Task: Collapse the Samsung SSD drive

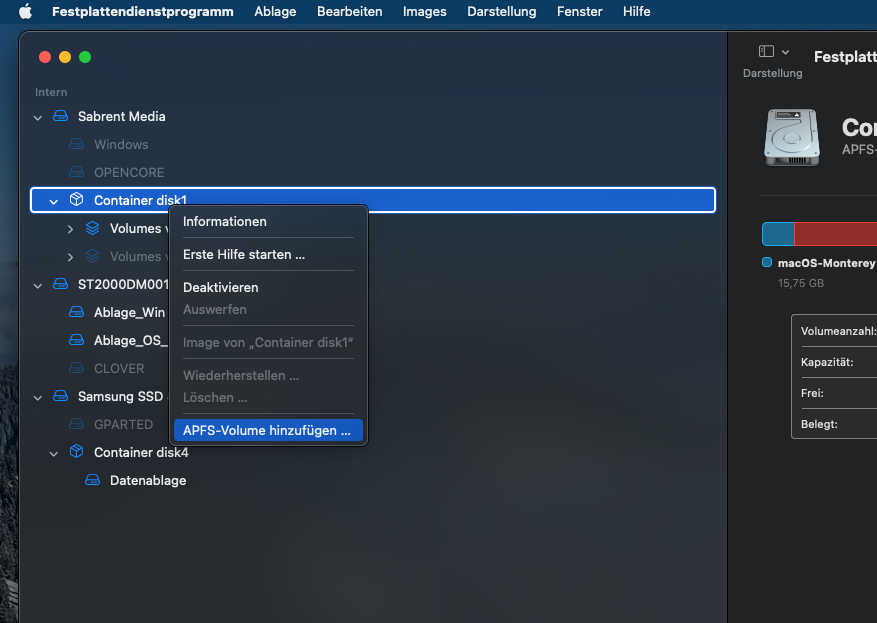Action: point(37,398)
